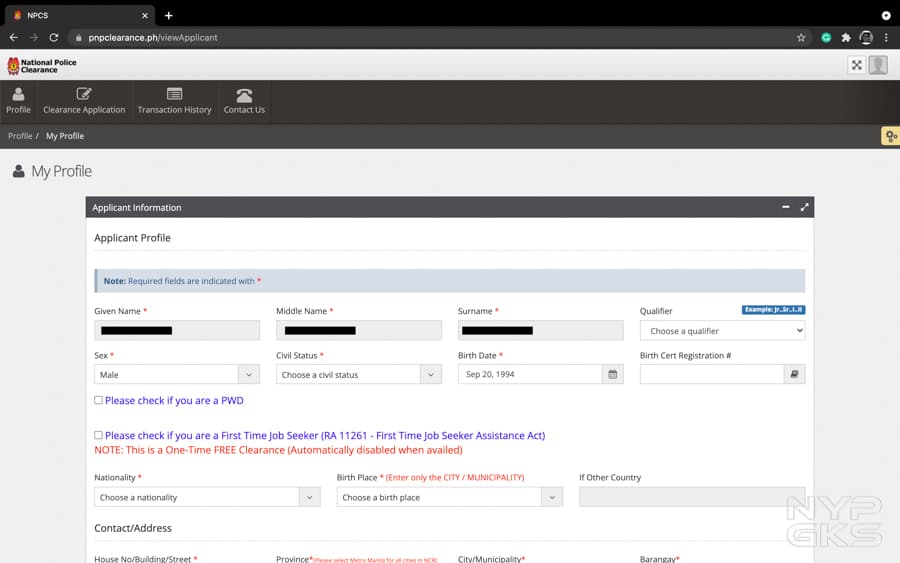Open the user avatar menu
The width and height of the screenshot is (900, 563).
(x=878, y=65)
